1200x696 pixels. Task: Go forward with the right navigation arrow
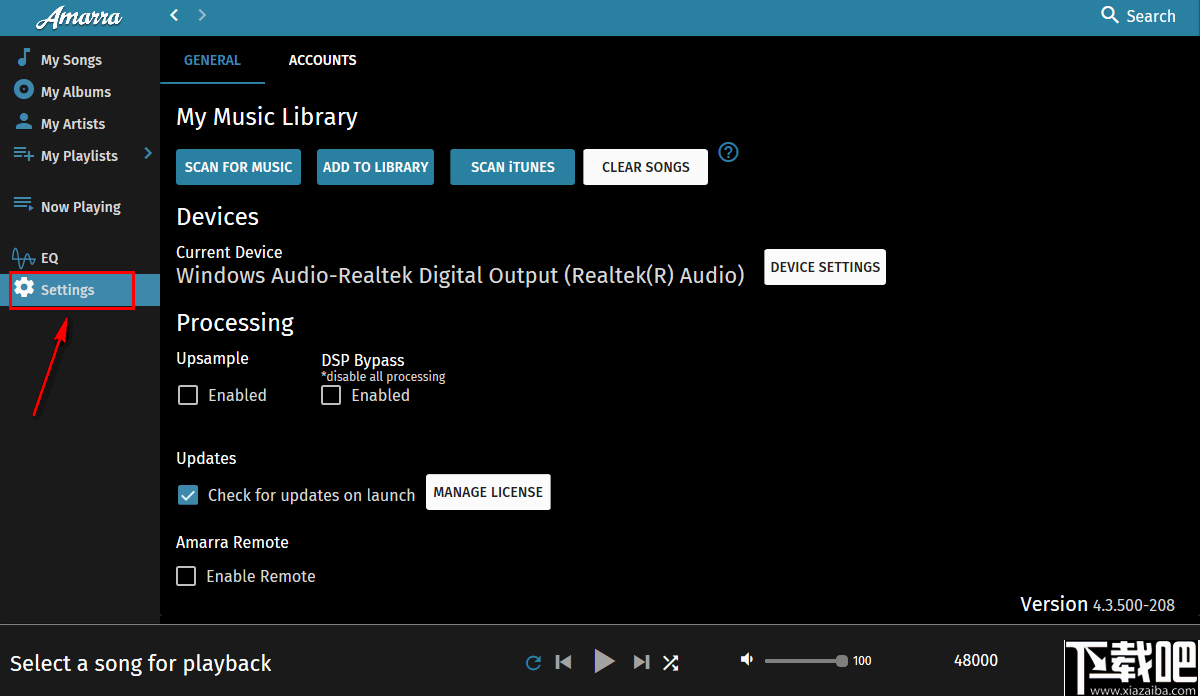[202, 15]
